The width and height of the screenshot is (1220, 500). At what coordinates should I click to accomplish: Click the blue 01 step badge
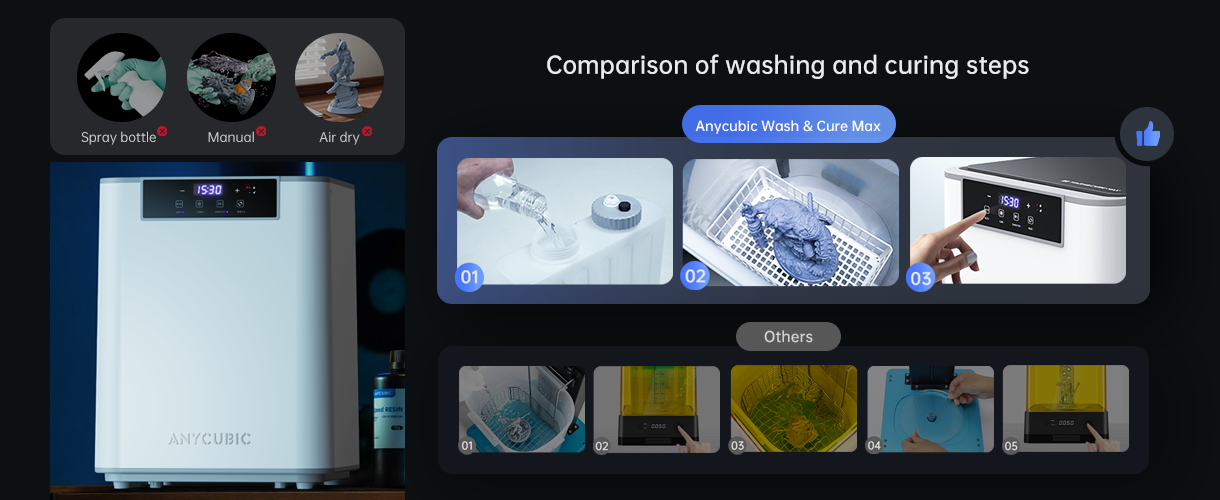469,277
